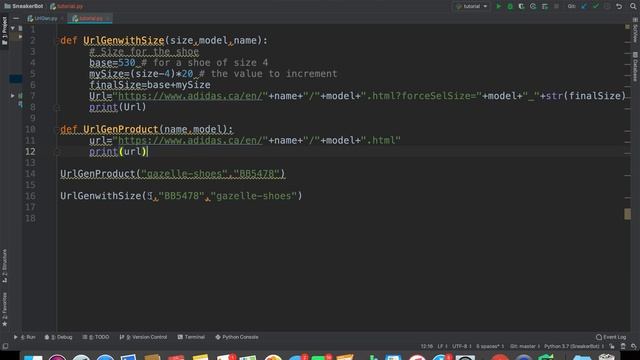Open the tutorial run configuration dropdown
The width and height of the screenshot is (640, 360).
coord(472,7)
